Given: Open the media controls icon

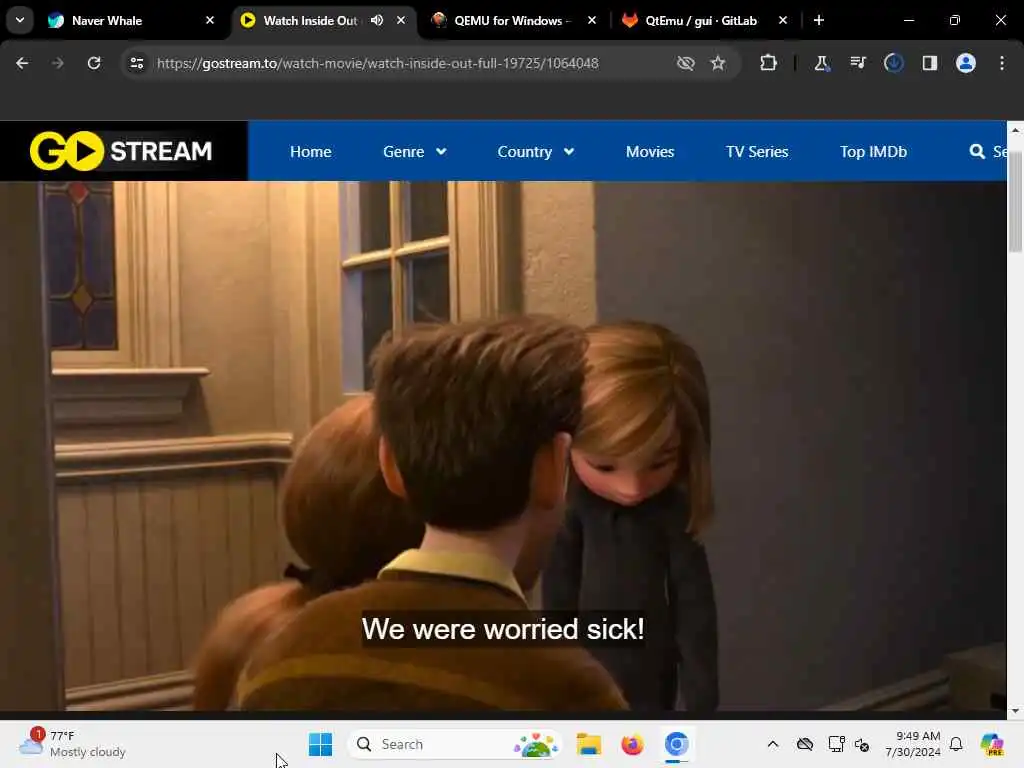Looking at the screenshot, I should click(857, 63).
